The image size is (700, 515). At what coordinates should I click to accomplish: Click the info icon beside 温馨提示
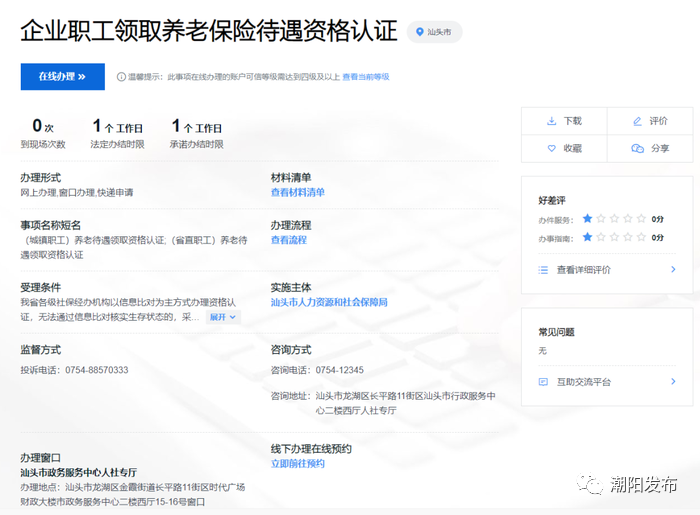[121, 77]
